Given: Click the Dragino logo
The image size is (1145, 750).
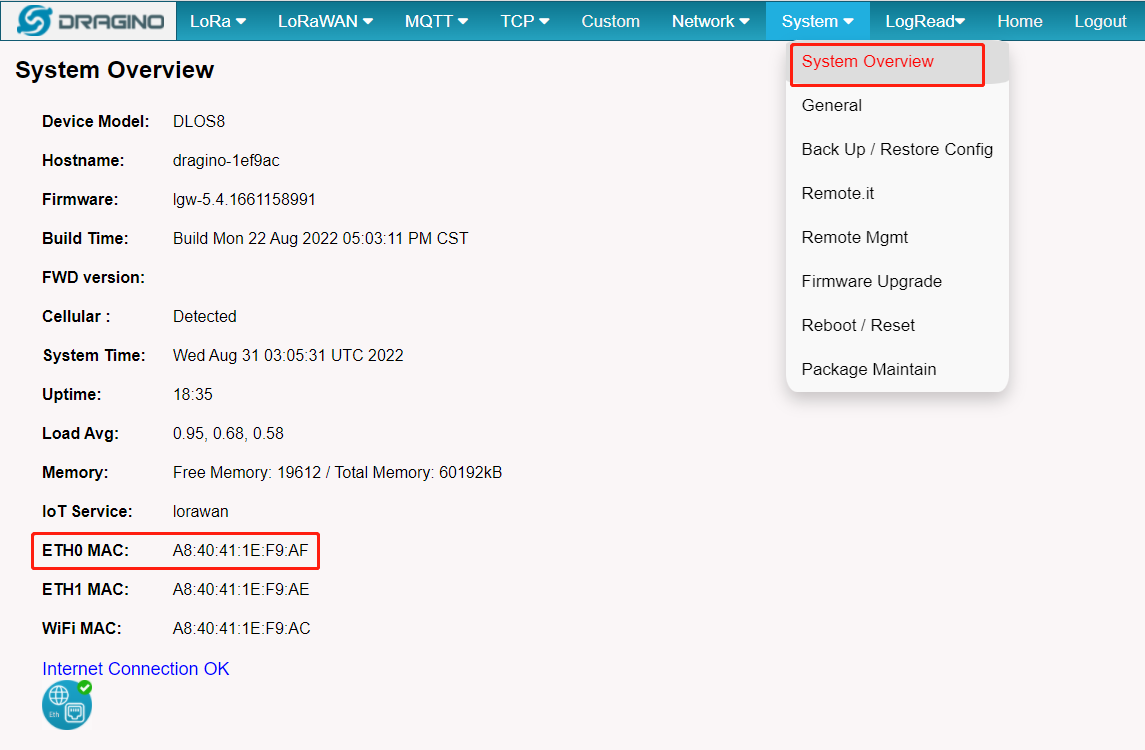Looking at the screenshot, I should click(x=91, y=20).
